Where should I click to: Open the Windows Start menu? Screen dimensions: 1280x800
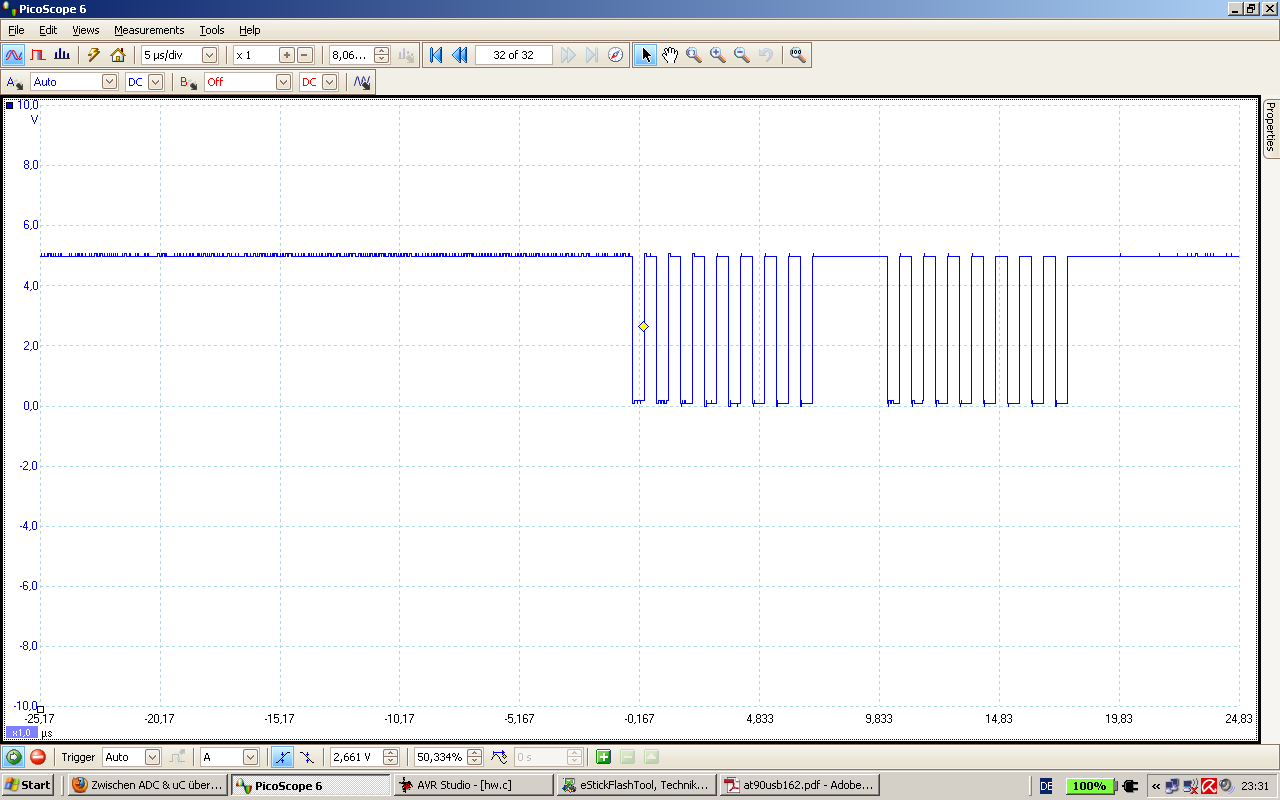click(27, 785)
